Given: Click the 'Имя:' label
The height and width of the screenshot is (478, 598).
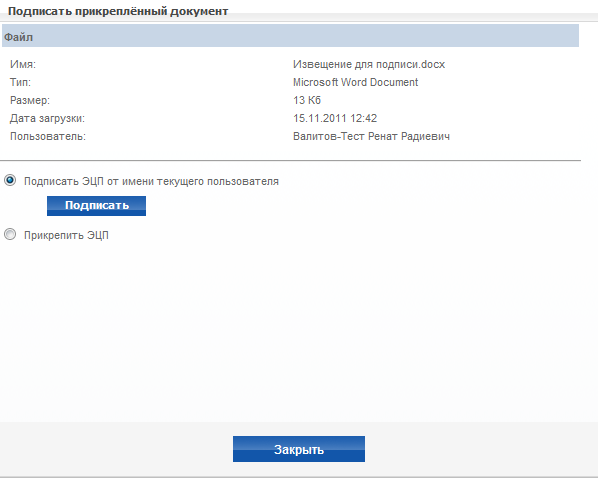Looking at the screenshot, I should 23,64.
